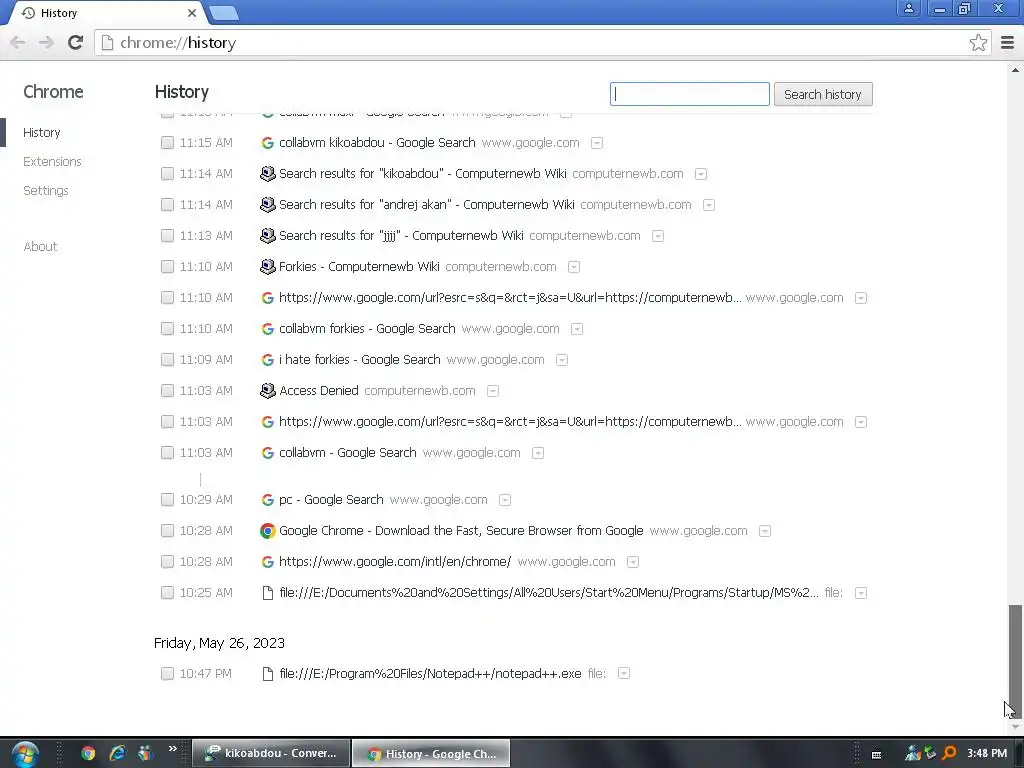Click Google favicon beside collabvm kikoabdou search
The image size is (1024, 768).
(x=267, y=142)
